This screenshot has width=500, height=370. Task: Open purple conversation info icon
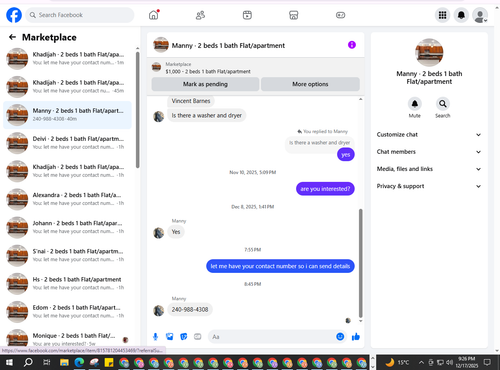(x=352, y=45)
